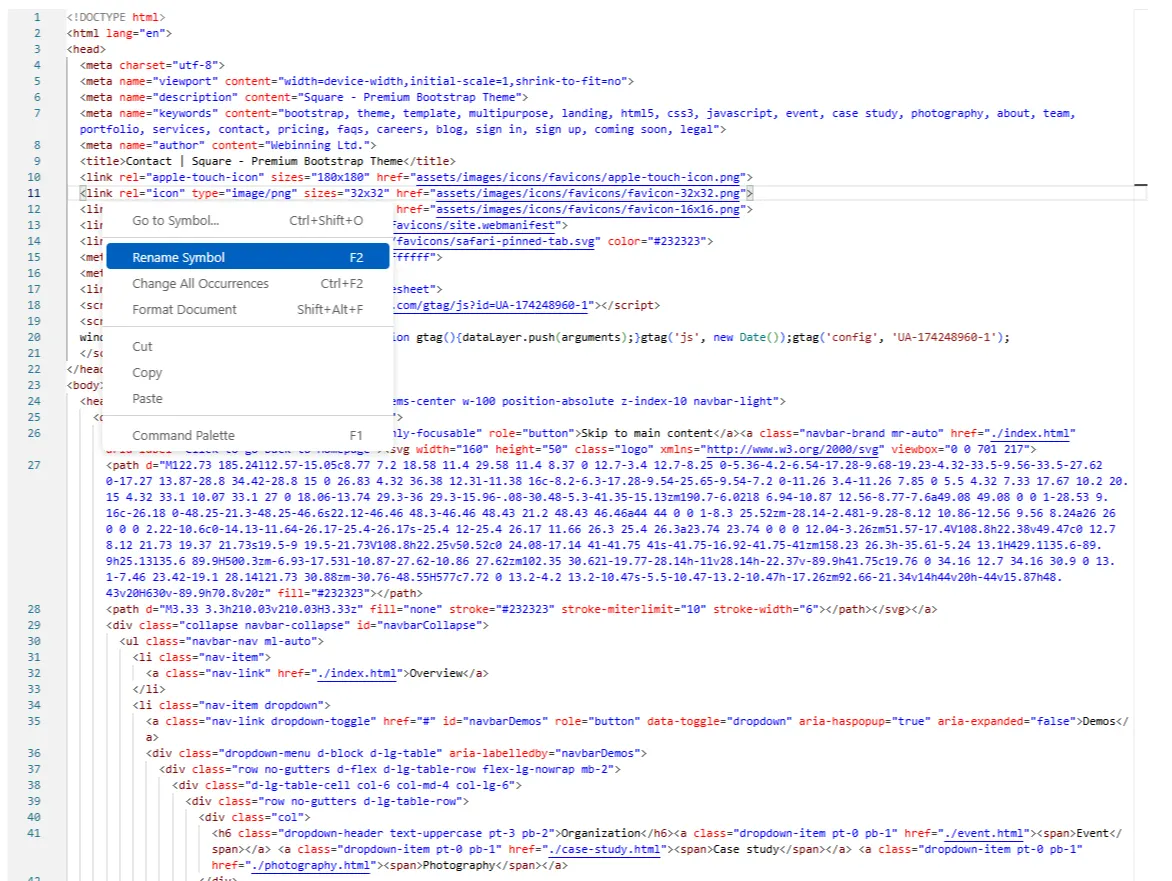
Task: Click line number 1 in gutter
Action: coord(37,16)
